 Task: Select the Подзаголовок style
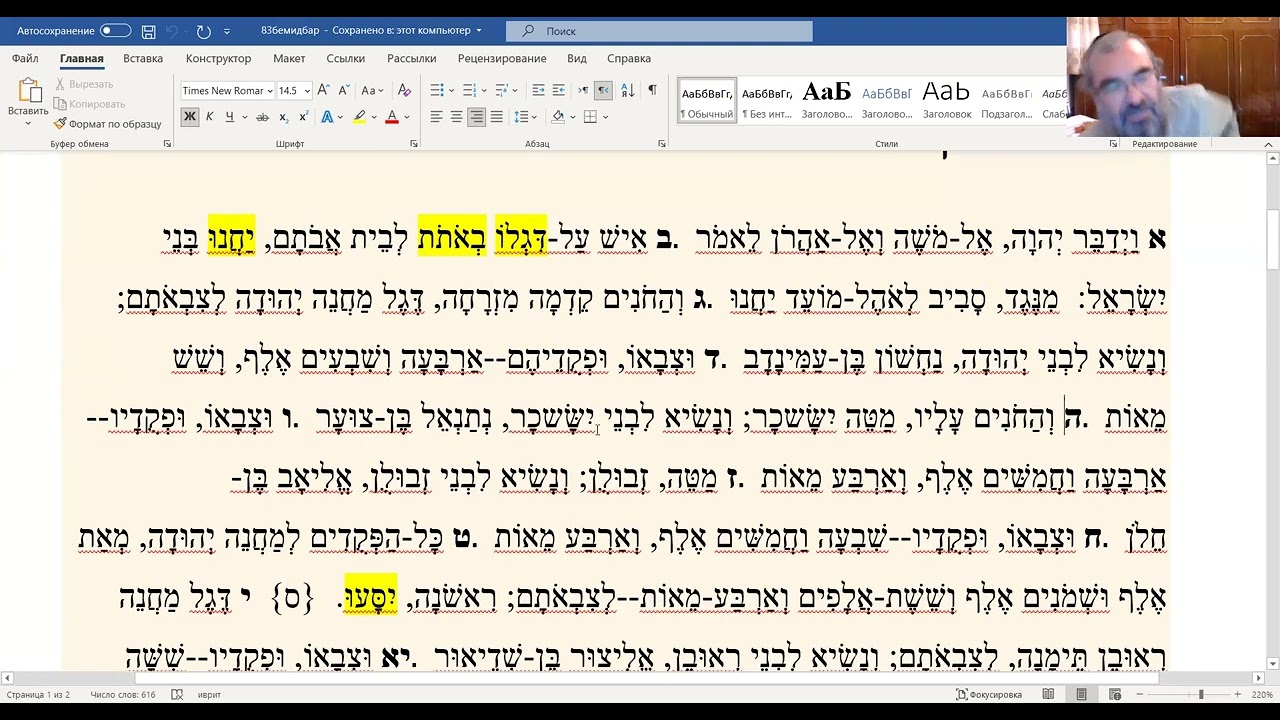pos(1007,101)
